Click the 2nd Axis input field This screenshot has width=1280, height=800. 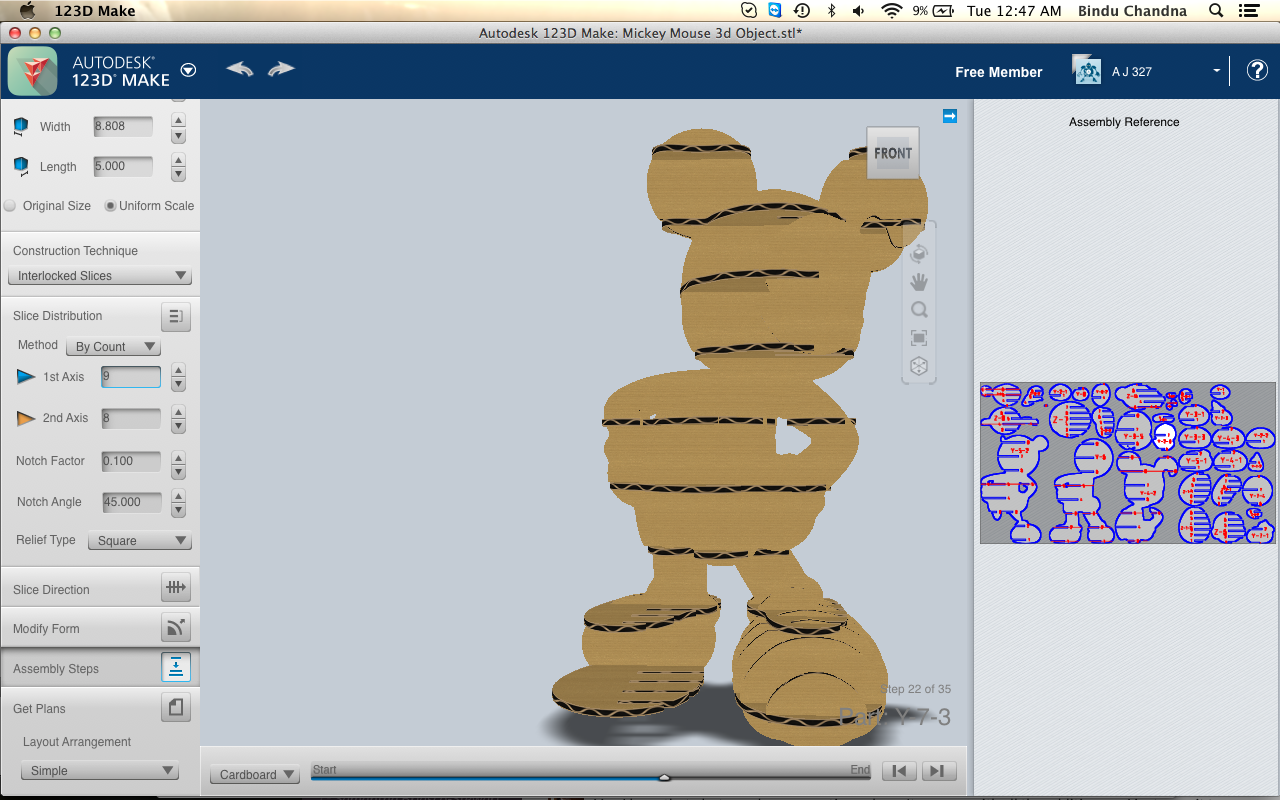pyautogui.click(x=130, y=418)
